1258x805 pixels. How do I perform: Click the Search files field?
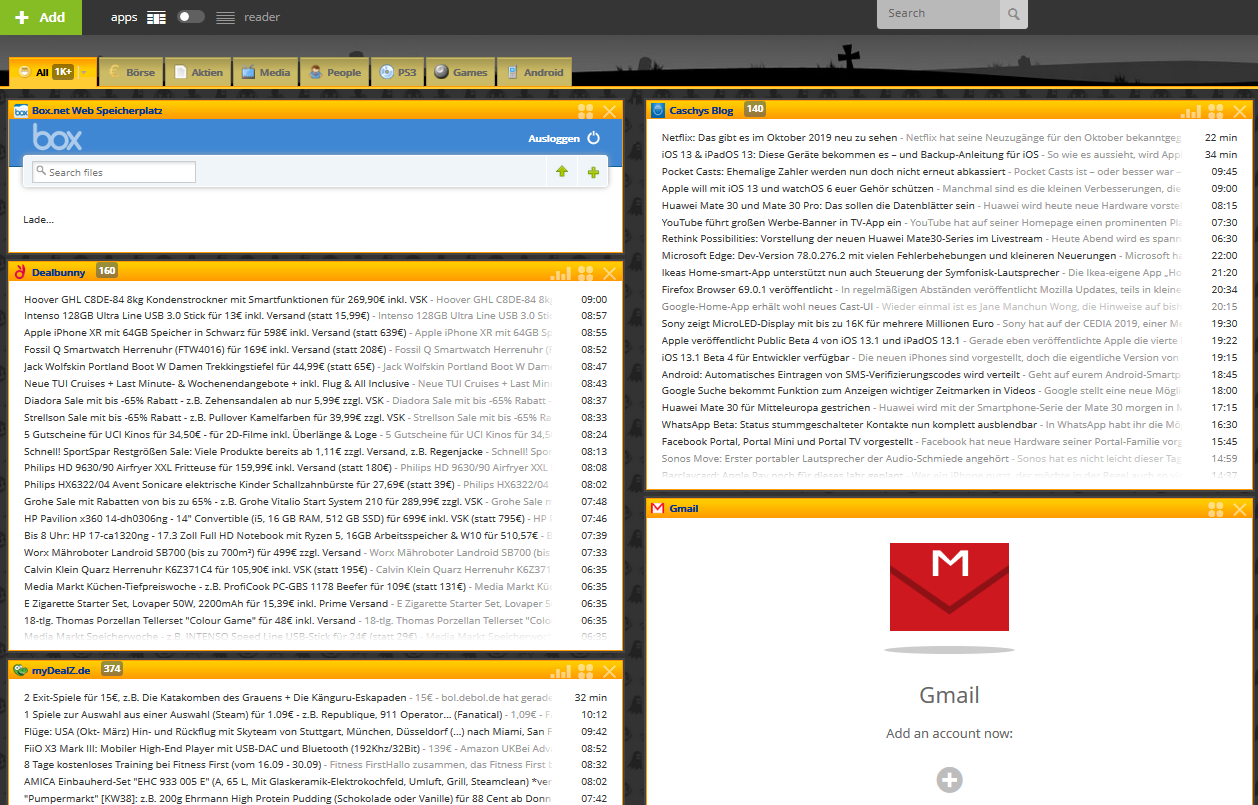[x=114, y=172]
